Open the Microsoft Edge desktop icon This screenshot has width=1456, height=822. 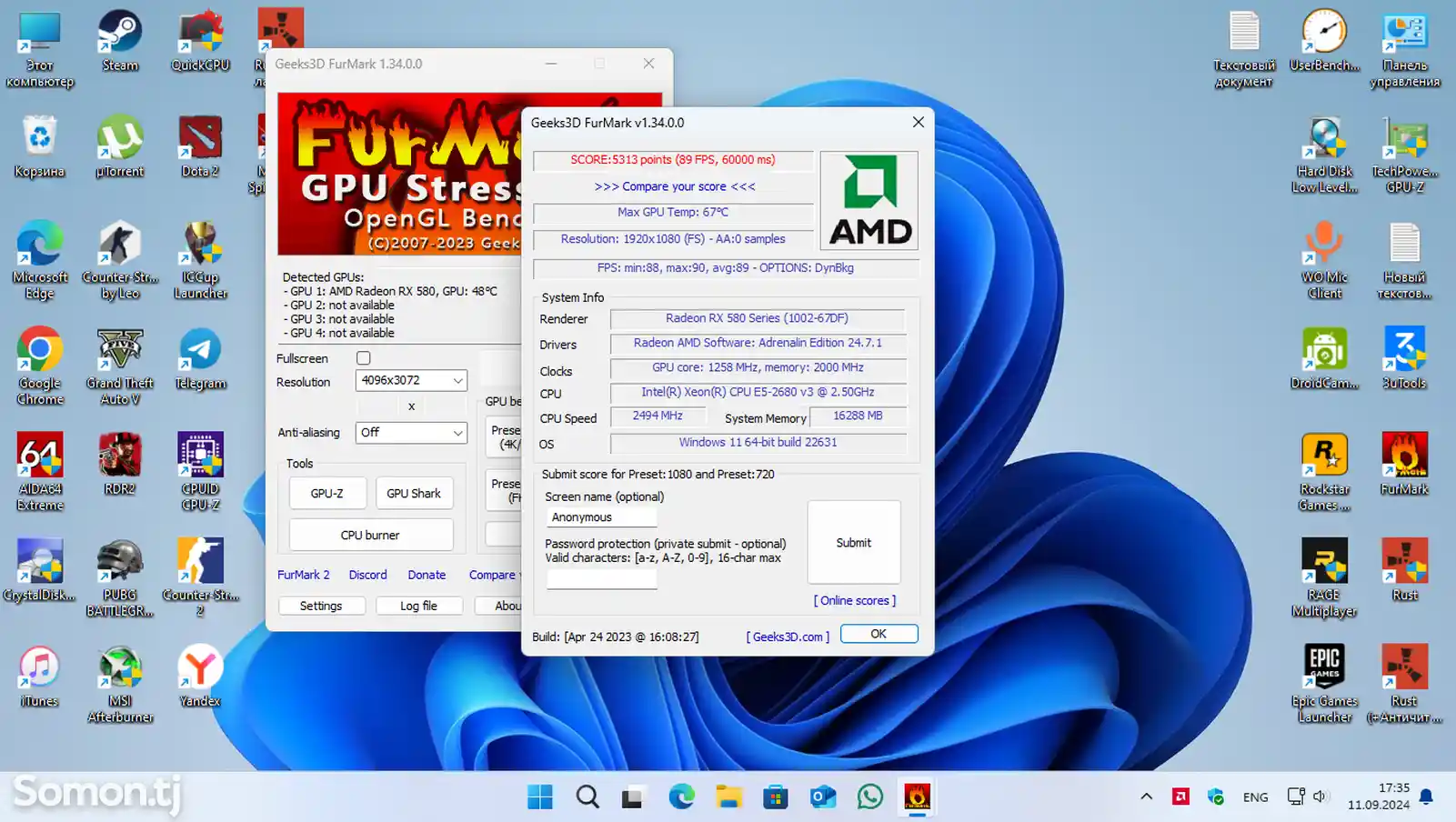[x=39, y=259]
